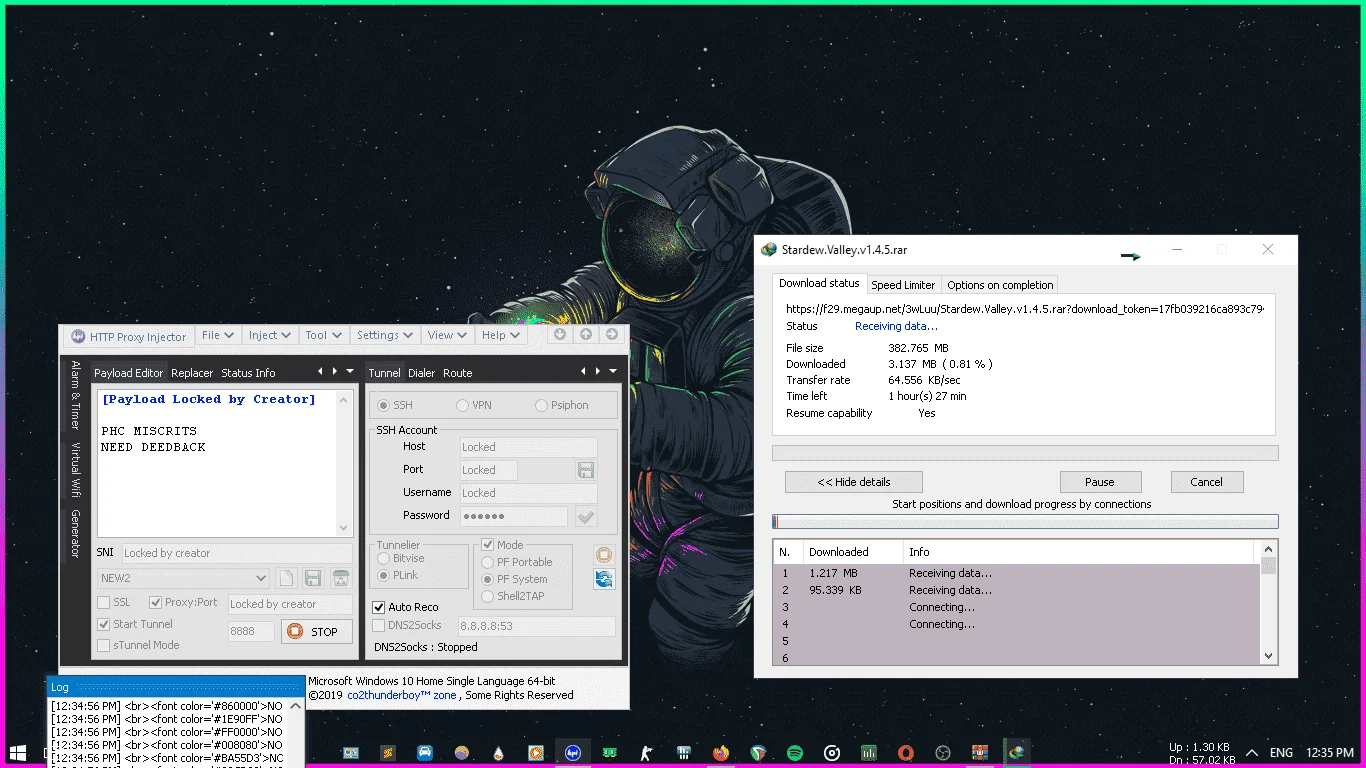Viewport: 1366px width, 768px height.
Task: Click the Hide details button
Action: 854,482
